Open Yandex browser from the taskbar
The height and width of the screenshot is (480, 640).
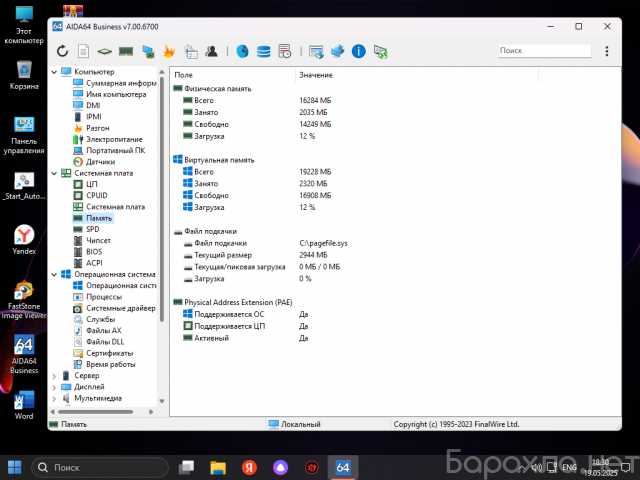pos(249,467)
